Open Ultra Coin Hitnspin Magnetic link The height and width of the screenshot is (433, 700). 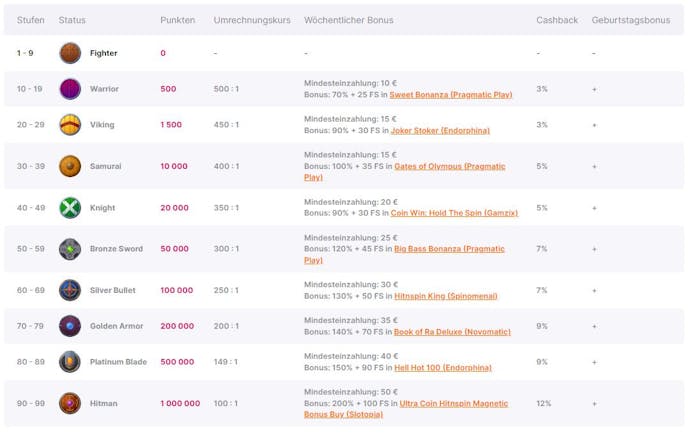point(453,403)
